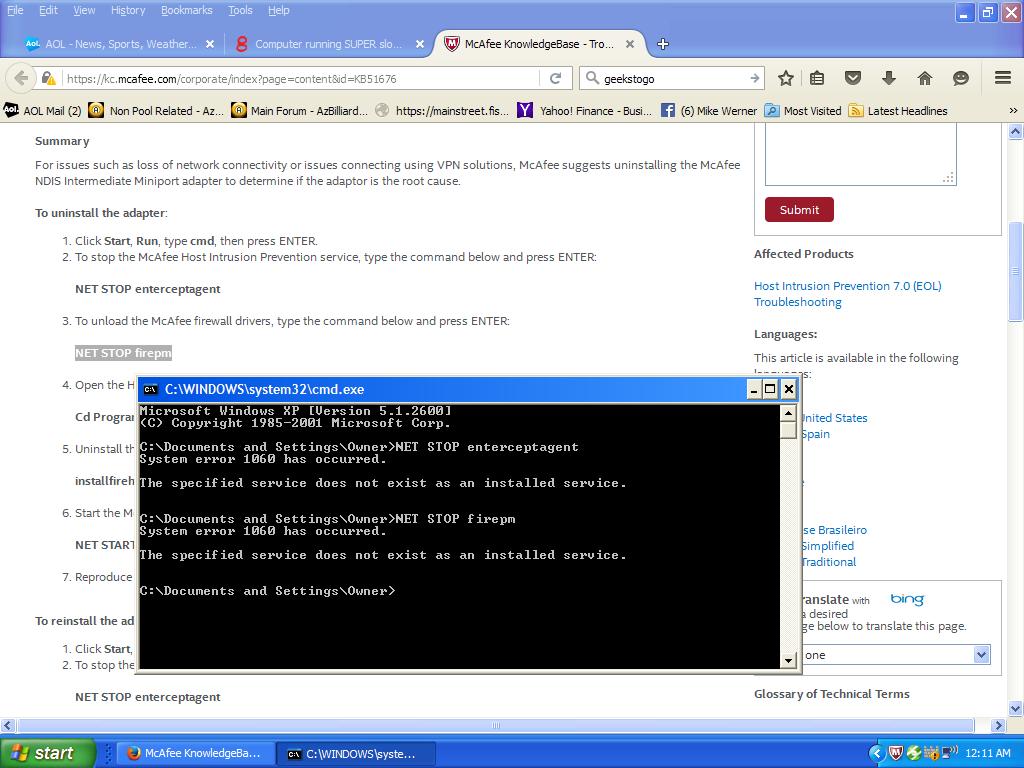
Task: Click the McAfee shield icon in system tray
Action: [x=896, y=753]
